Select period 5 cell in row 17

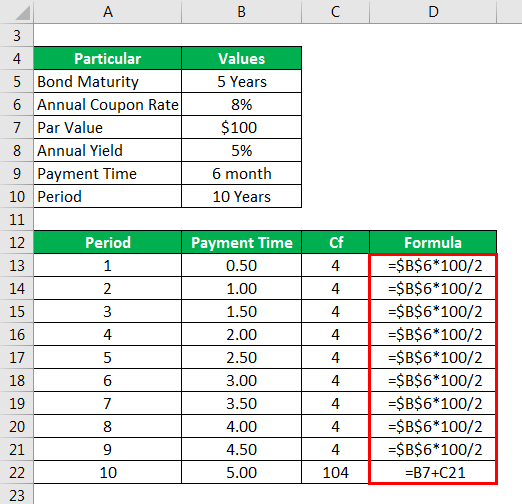click(x=107, y=357)
